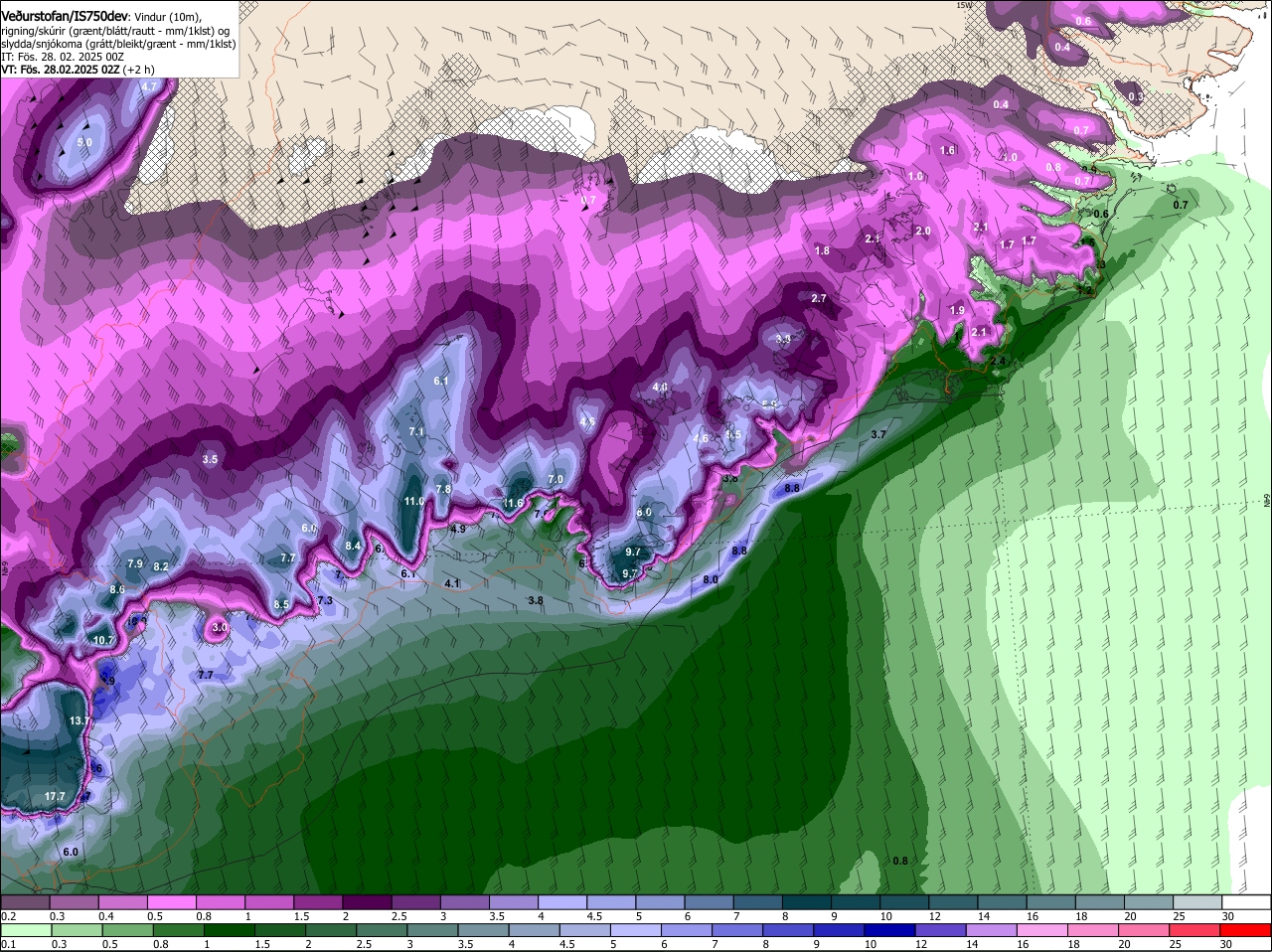The width and height of the screenshot is (1272, 952).
Task: Select lower legend dark green swatch labeled 1
Action: tap(228, 931)
